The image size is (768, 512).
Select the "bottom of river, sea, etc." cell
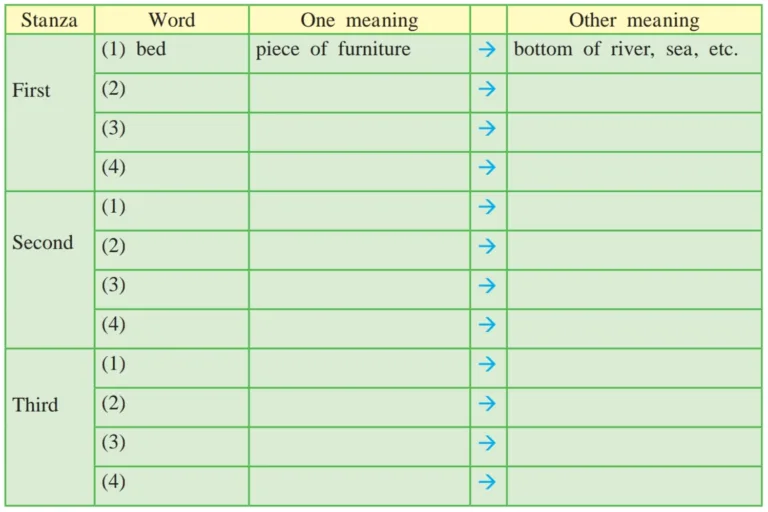[x=634, y=50]
